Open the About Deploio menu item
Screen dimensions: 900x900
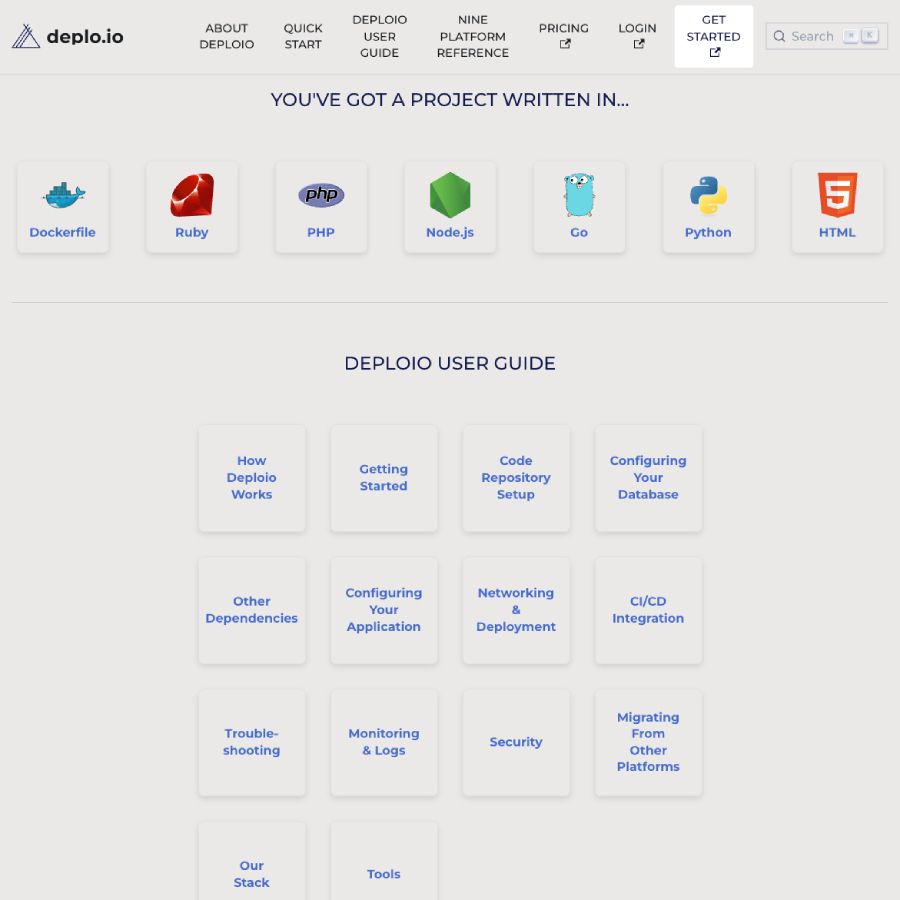point(227,36)
